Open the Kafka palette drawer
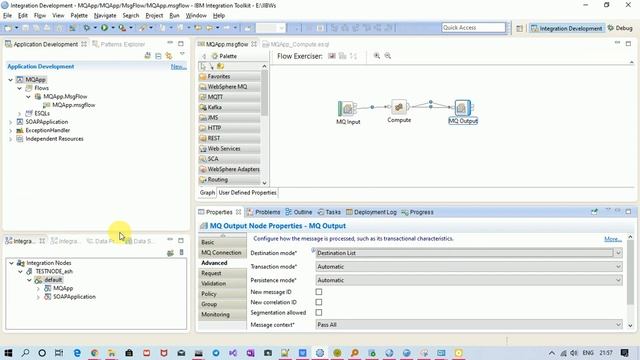This screenshot has width=640, height=360. coord(229,107)
